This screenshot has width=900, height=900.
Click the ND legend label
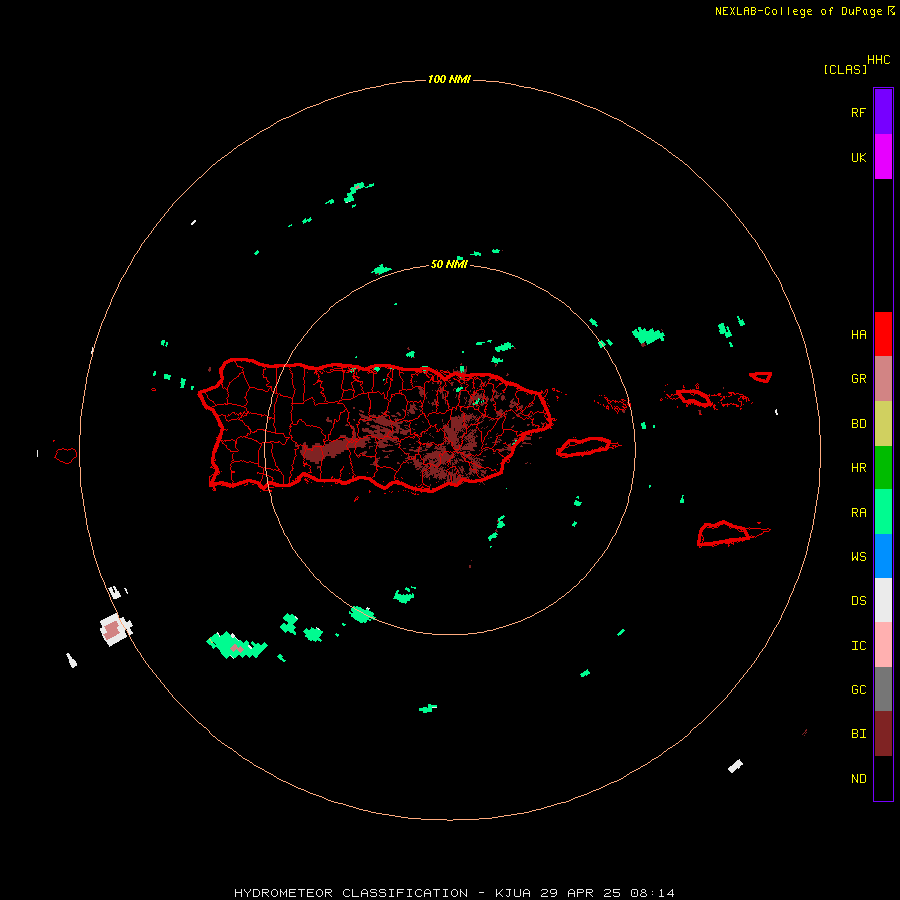click(x=859, y=779)
